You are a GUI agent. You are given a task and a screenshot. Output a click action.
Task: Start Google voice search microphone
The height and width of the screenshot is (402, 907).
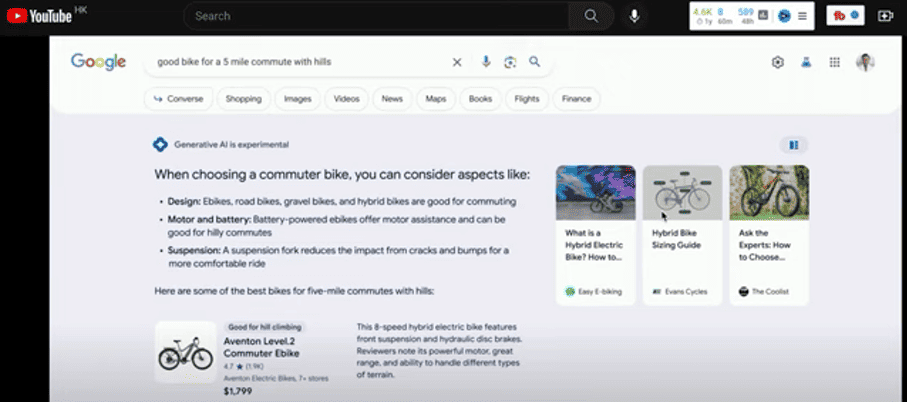(x=486, y=61)
